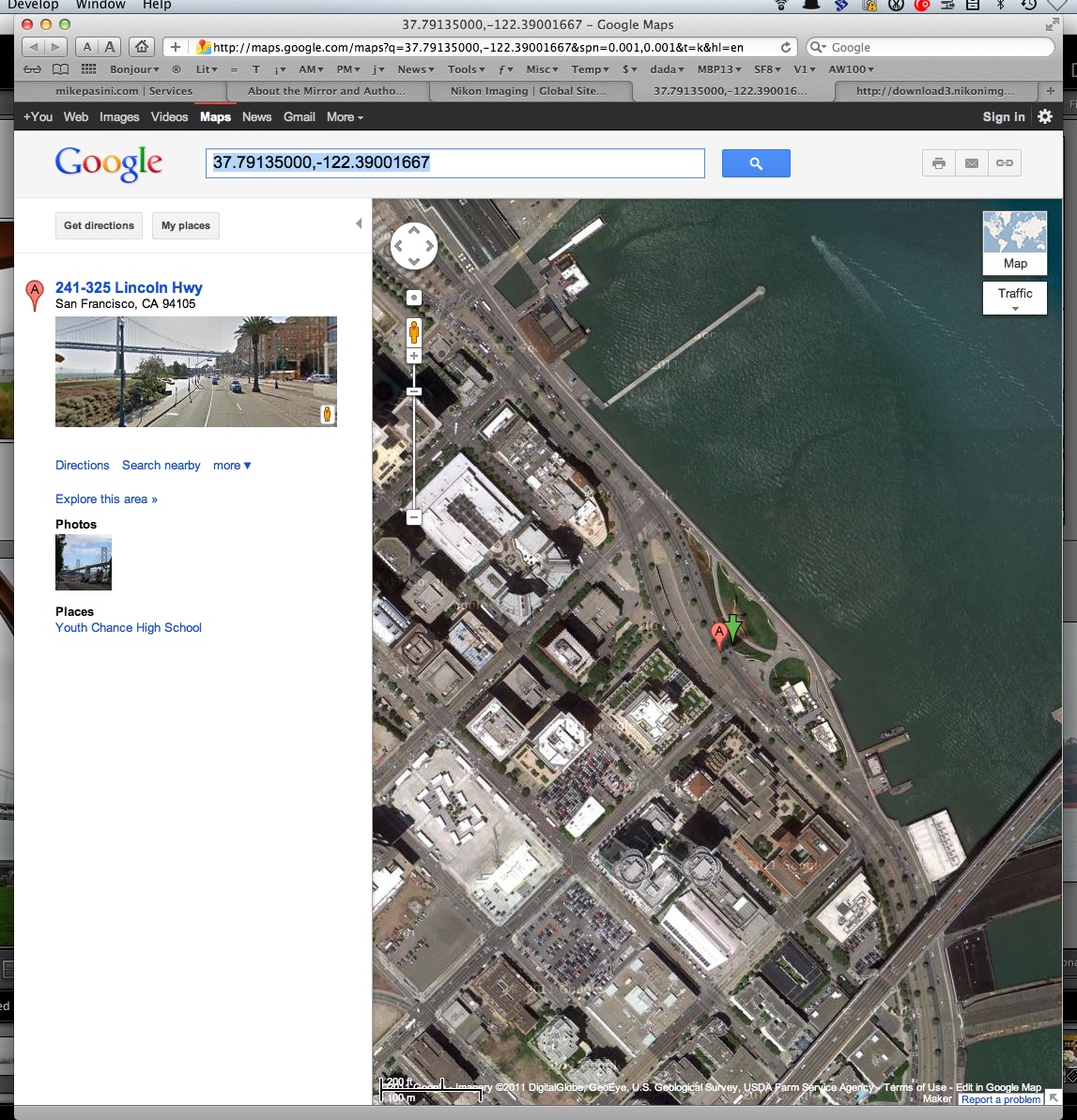Click the zoom out minus button

(x=414, y=517)
